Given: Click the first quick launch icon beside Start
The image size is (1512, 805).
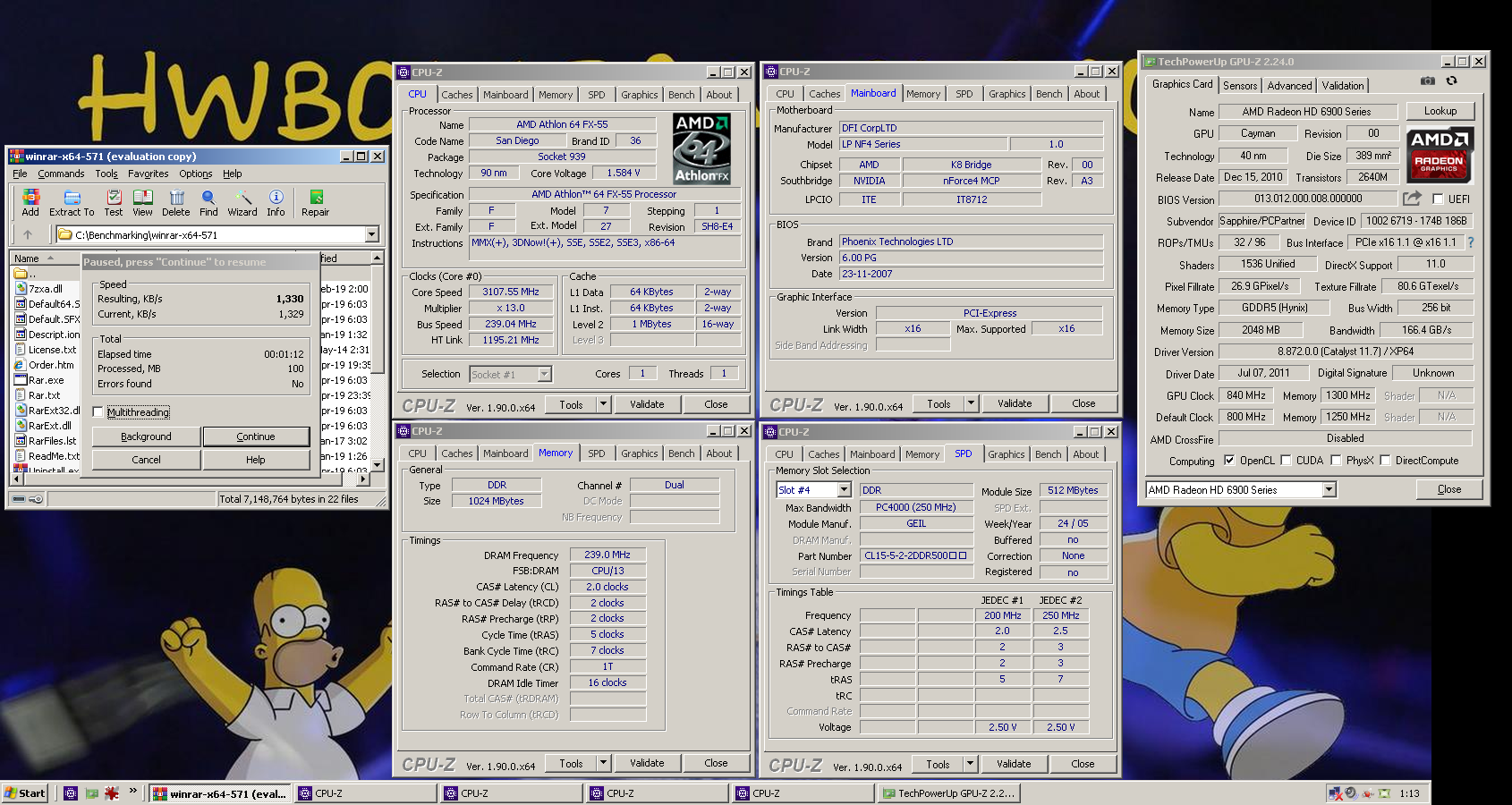Looking at the screenshot, I should [x=71, y=793].
